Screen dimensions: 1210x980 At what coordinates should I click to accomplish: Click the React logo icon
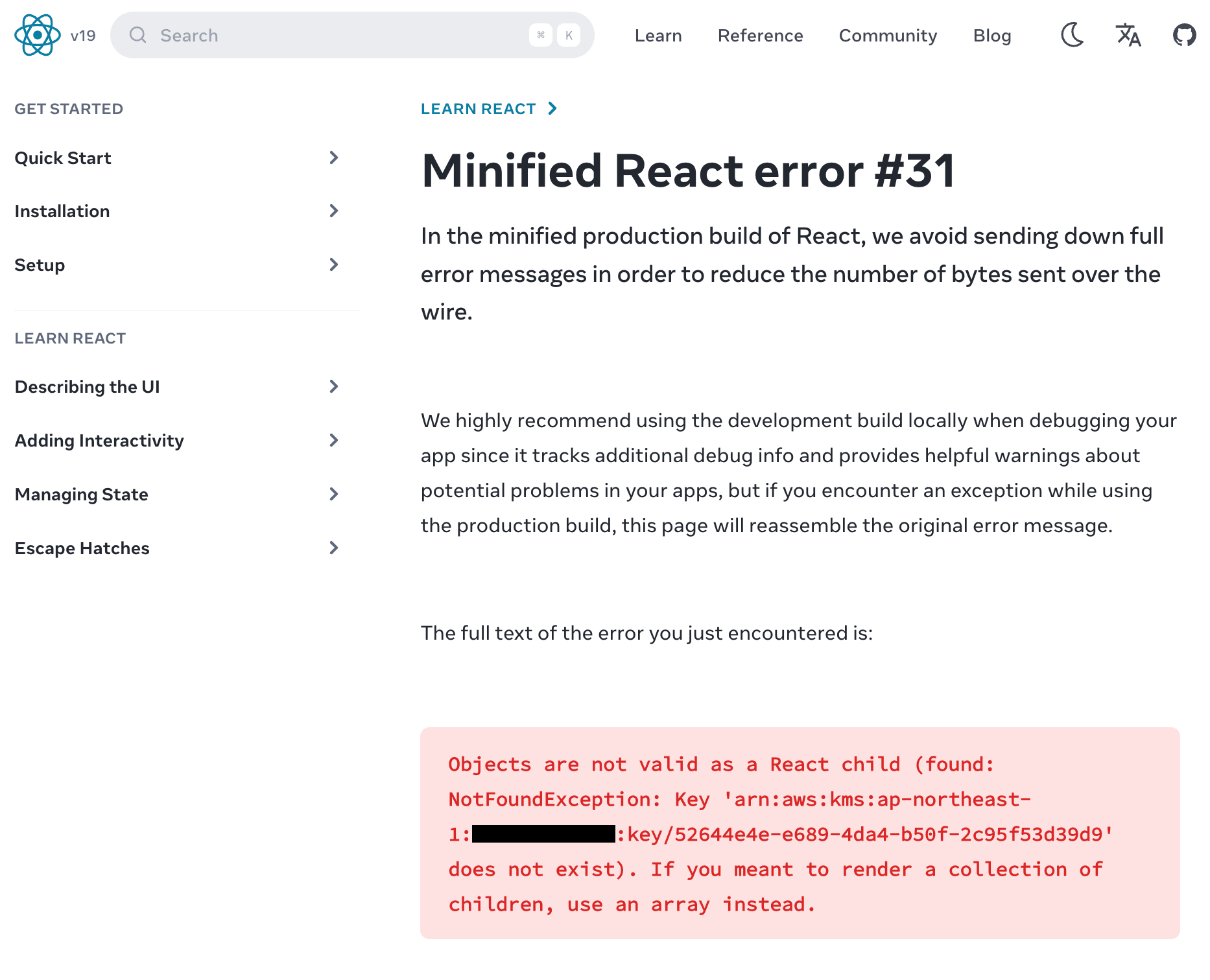pos(38,35)
